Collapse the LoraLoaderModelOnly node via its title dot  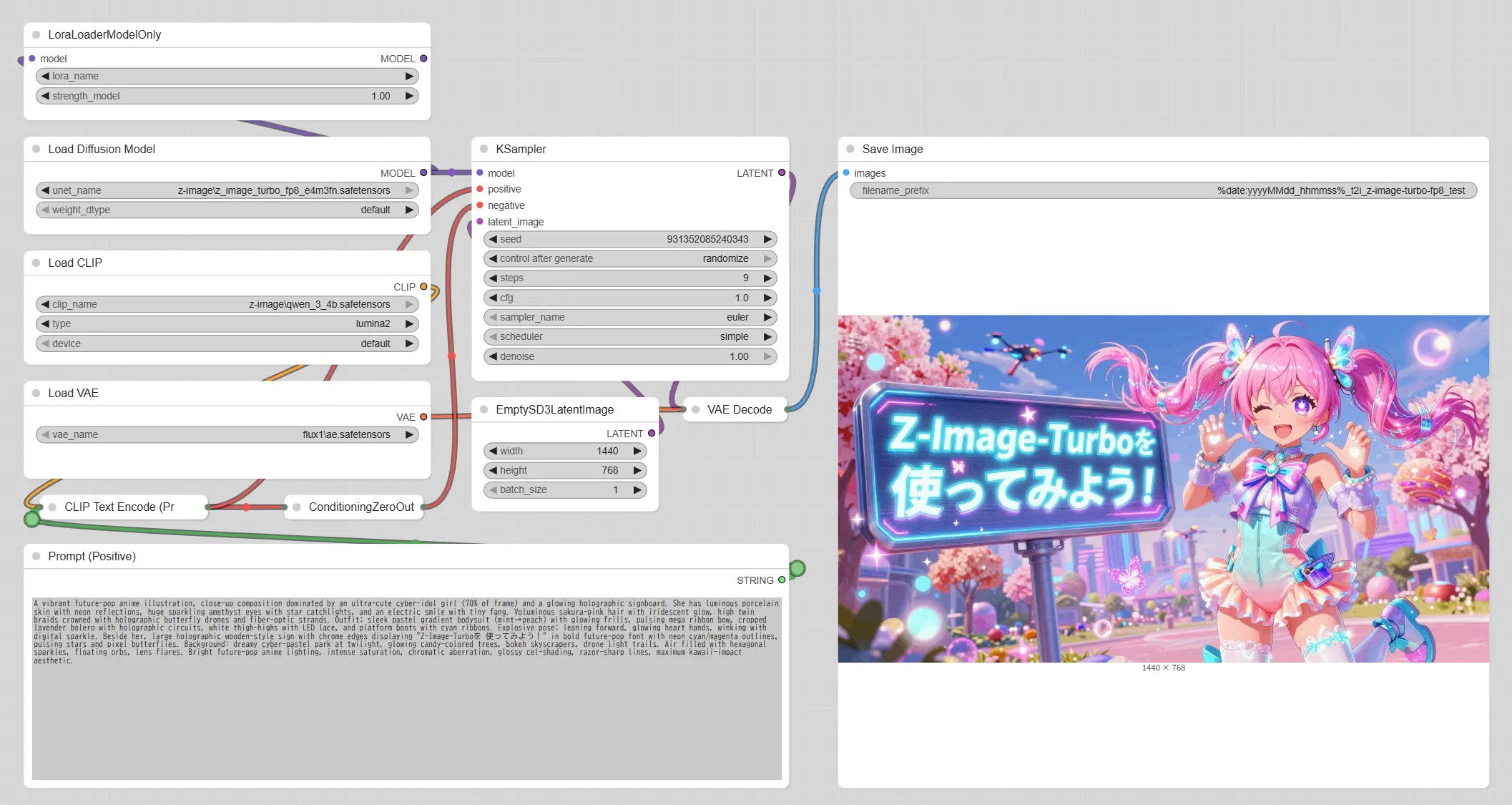(x=36, y=34)
